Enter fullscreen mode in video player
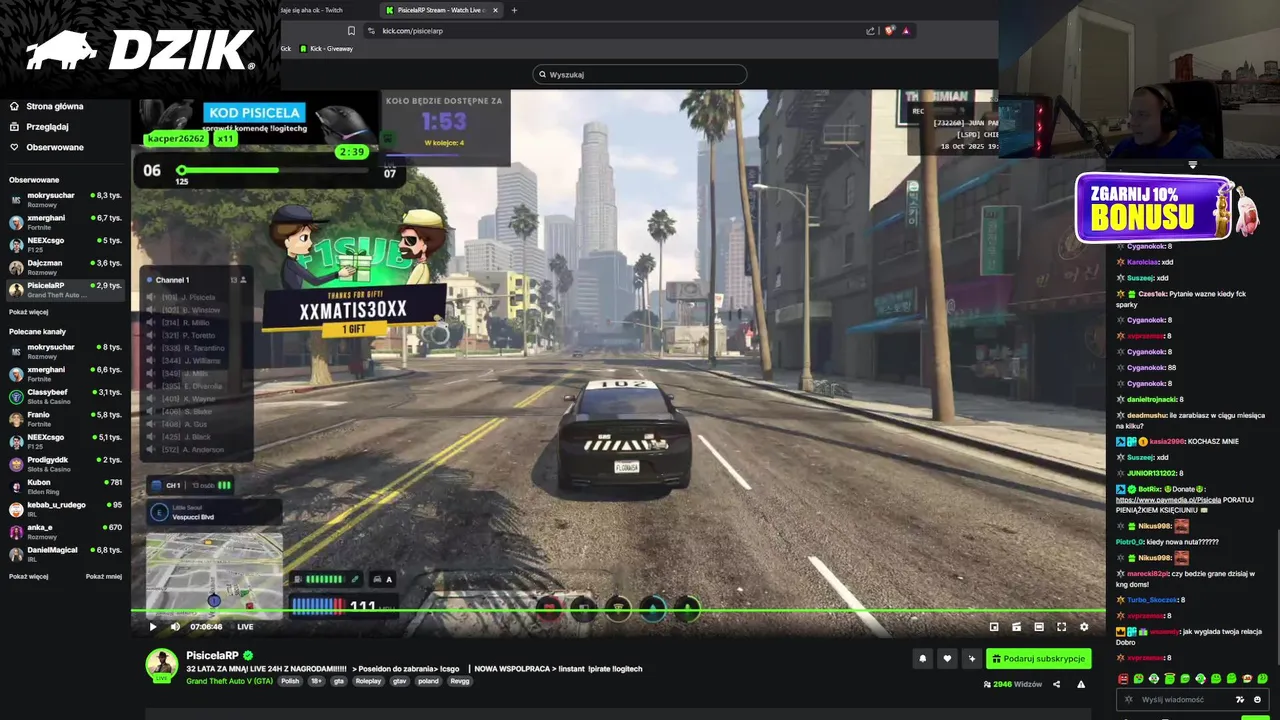 (x=1061, y=627)
